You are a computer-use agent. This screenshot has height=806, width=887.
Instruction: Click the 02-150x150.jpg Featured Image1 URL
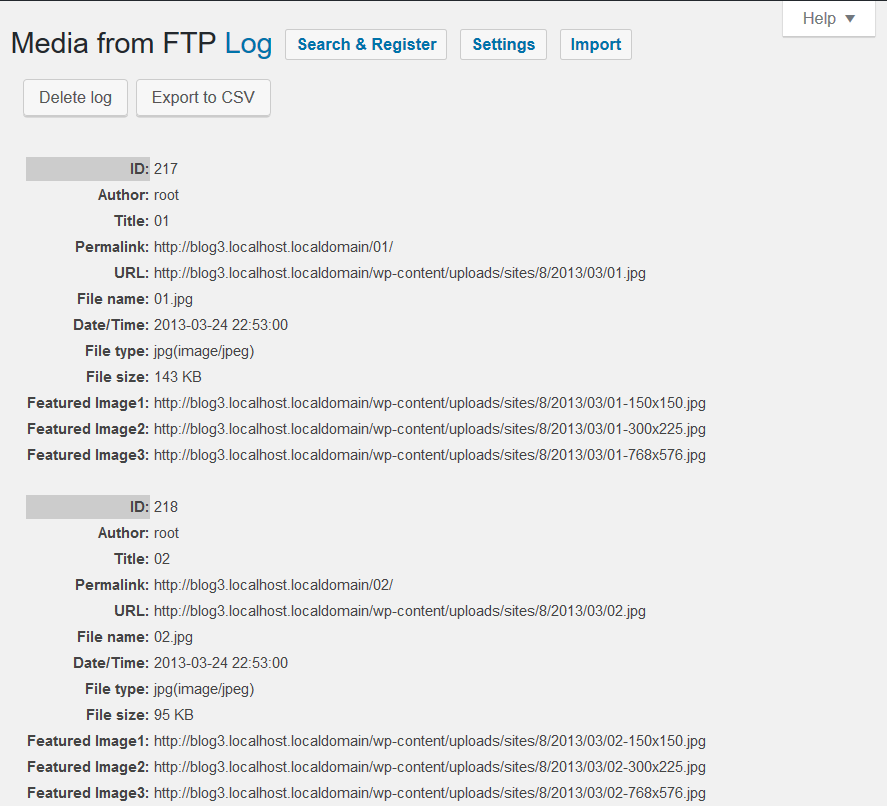click(429, 741)
